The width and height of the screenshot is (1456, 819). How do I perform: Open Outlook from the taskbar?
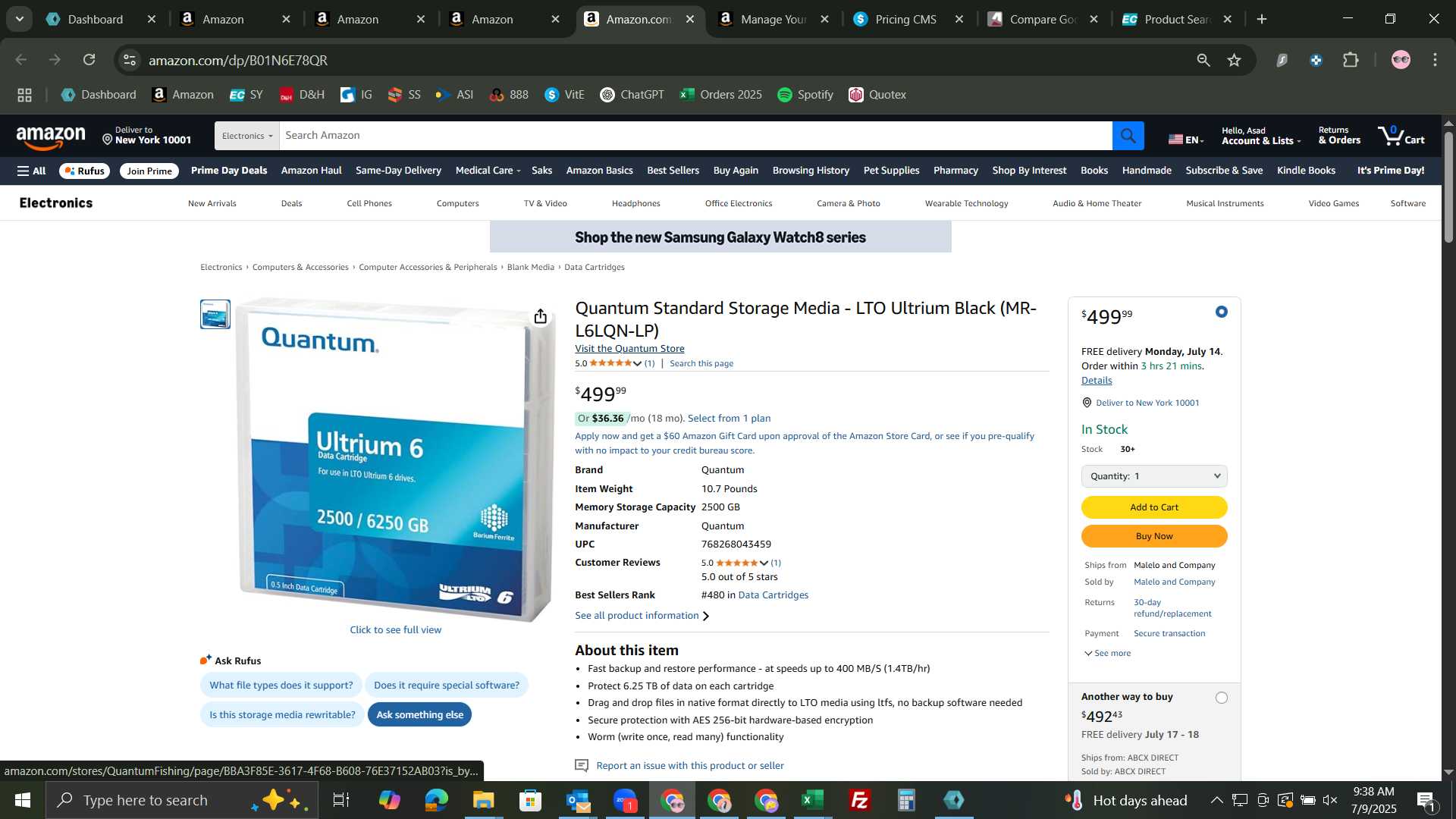pyautogui.click(x=577, y=800)
